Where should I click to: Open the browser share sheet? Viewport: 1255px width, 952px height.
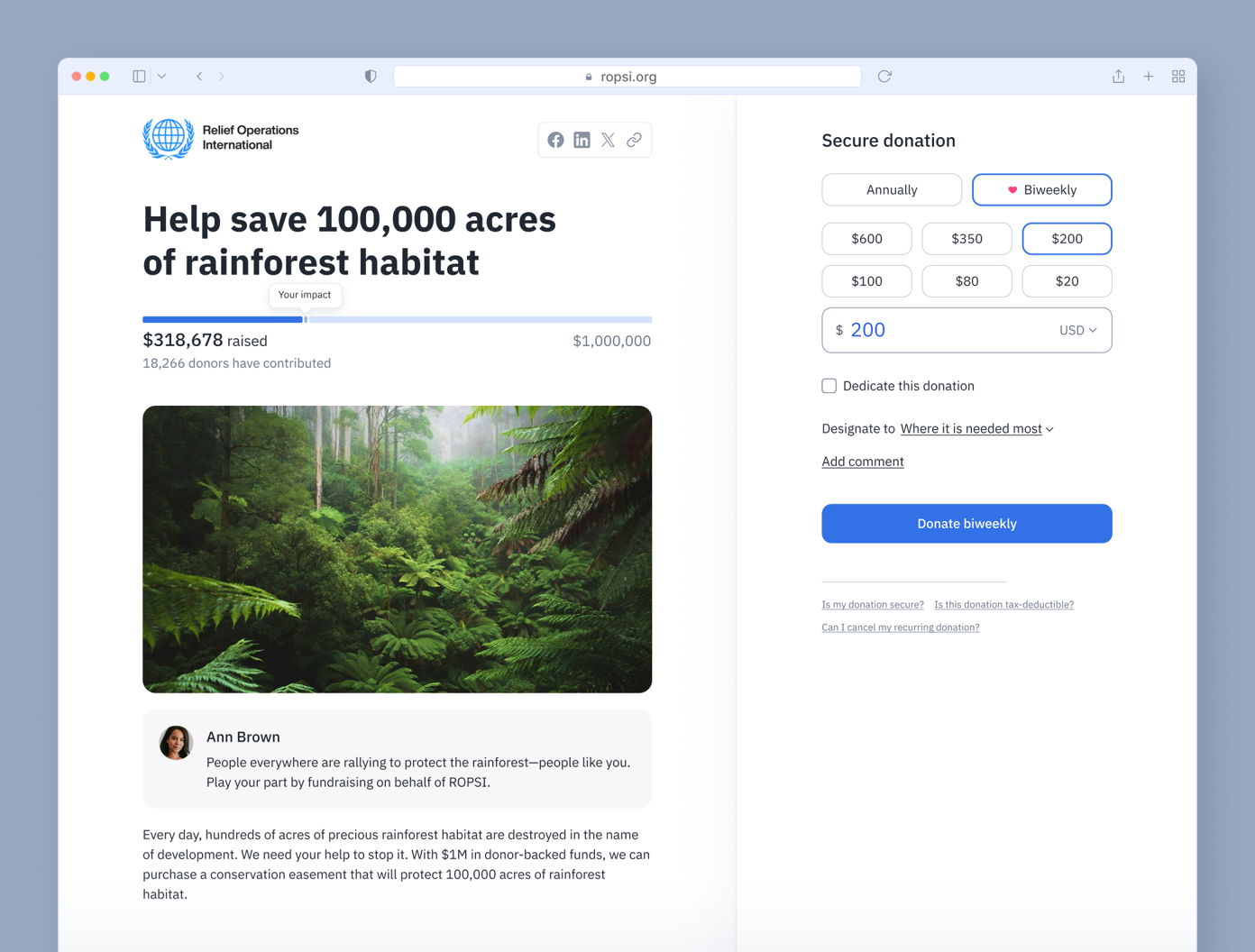pyautogui.click(x=1118, y=76)
